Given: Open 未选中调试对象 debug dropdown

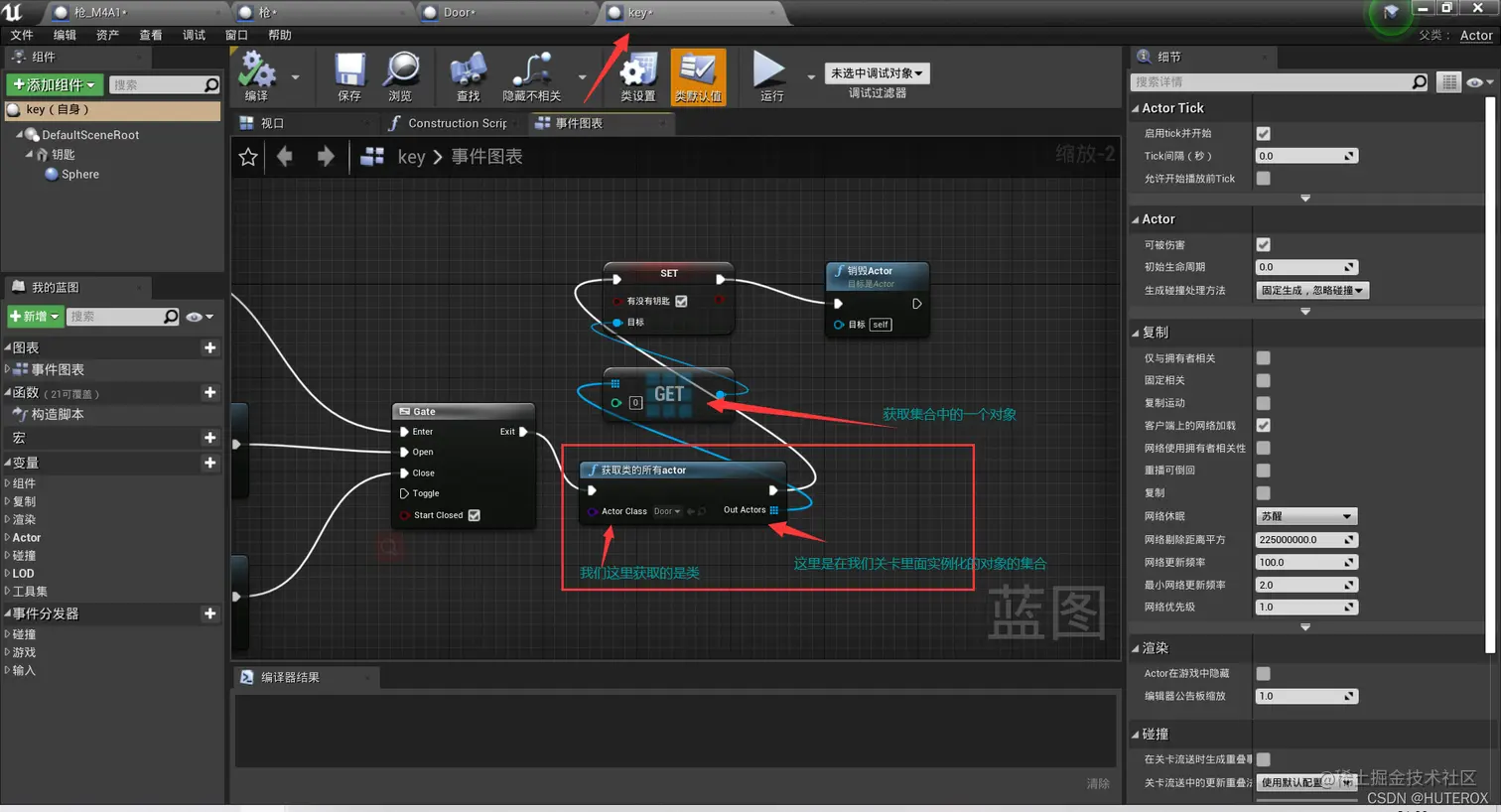Looking at the screenshot, I should tap(877, 73).
